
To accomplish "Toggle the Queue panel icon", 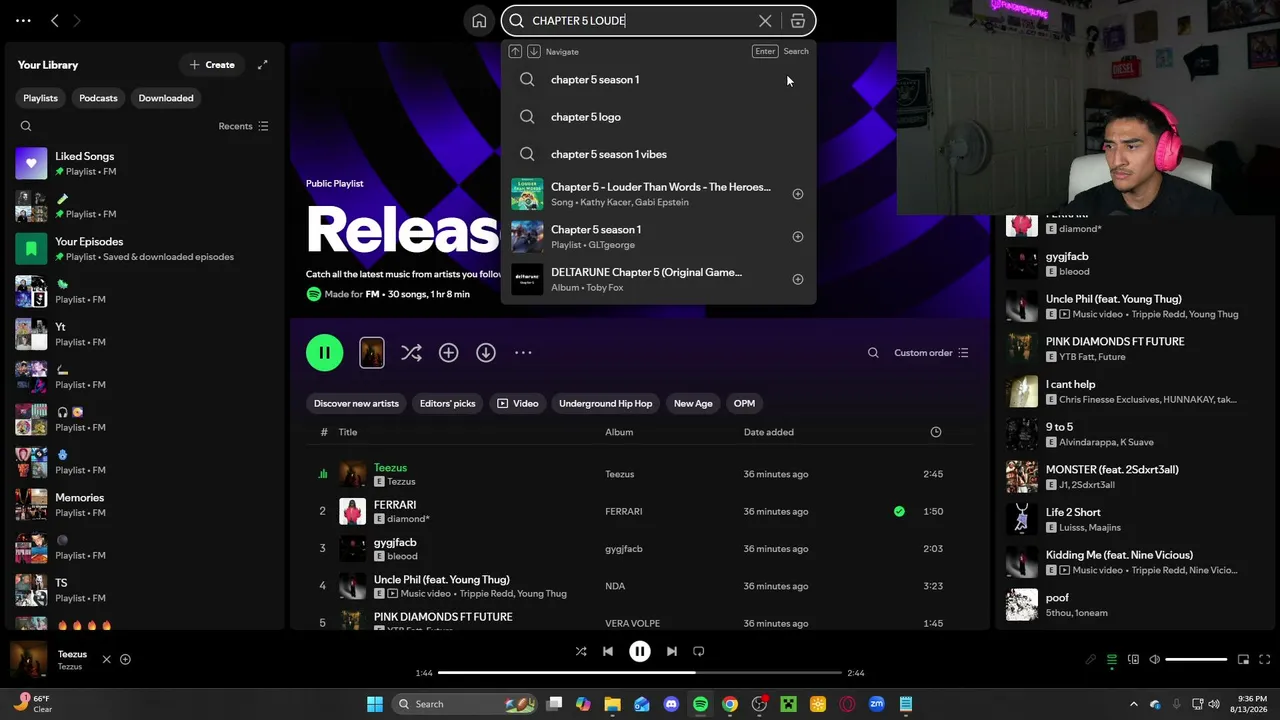I will [x=1112, y=660].
